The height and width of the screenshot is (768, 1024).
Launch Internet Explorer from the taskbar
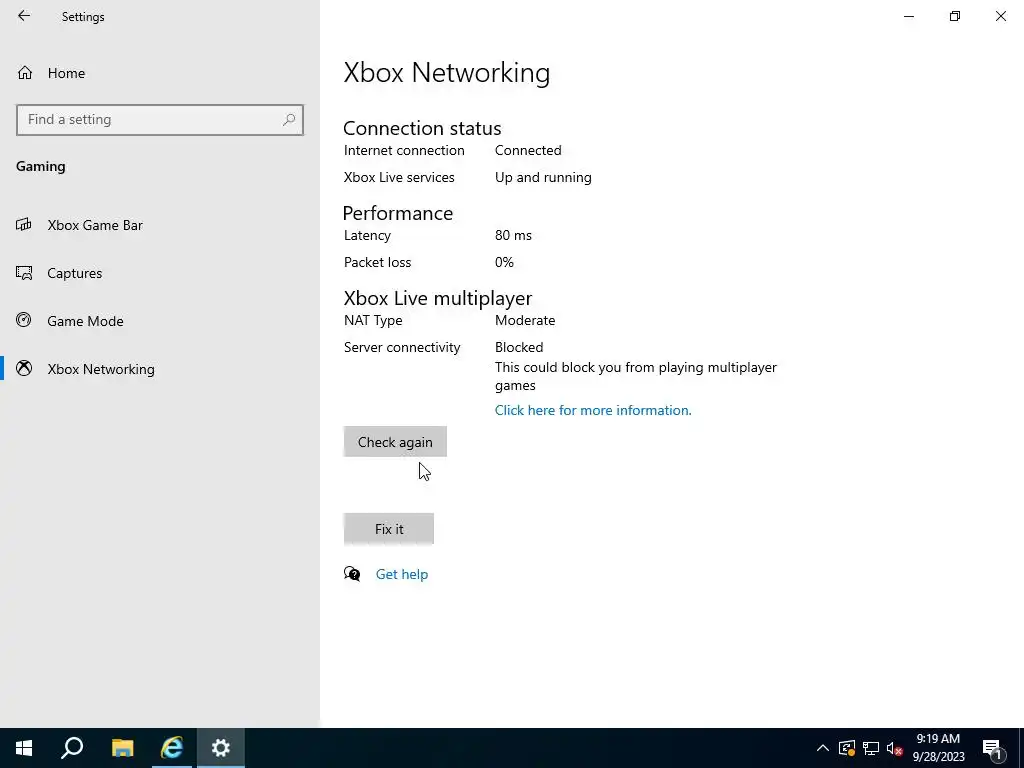(172, 748)
